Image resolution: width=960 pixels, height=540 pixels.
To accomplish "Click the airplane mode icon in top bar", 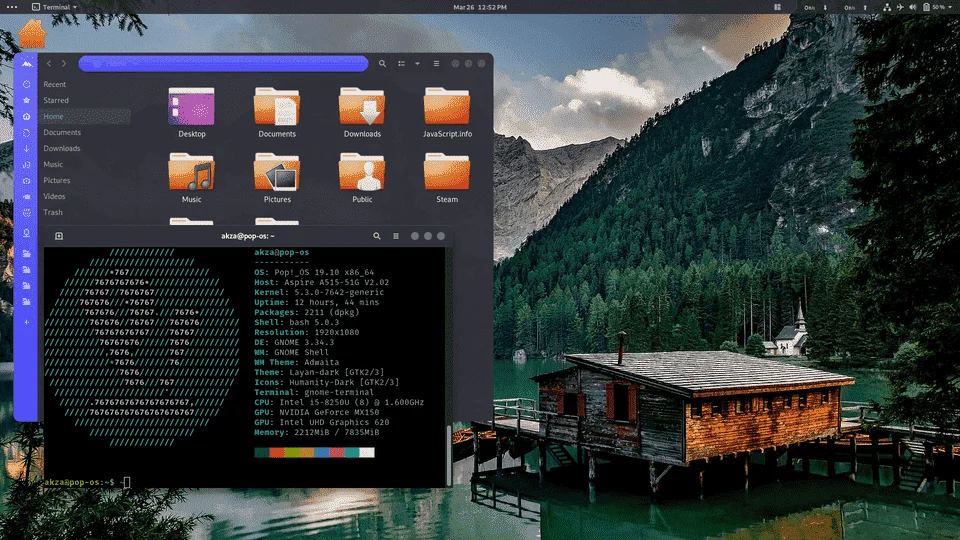I will point(900,7).
